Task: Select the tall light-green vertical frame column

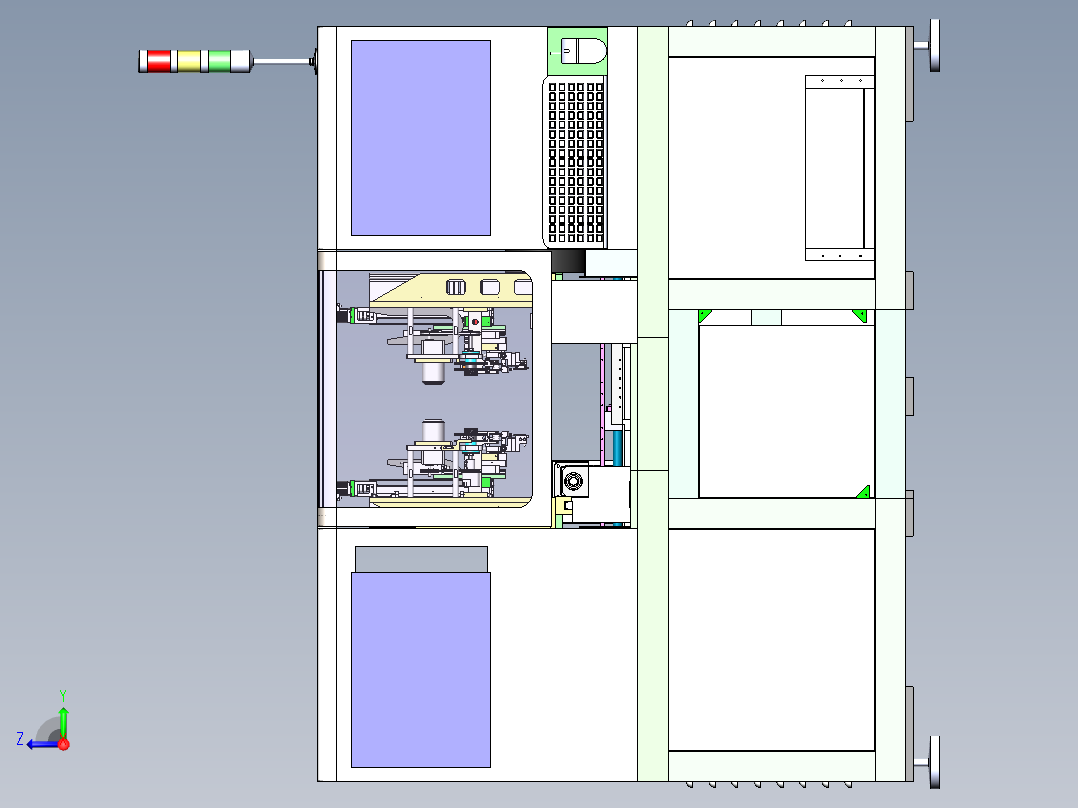Action: coord(652,404)
